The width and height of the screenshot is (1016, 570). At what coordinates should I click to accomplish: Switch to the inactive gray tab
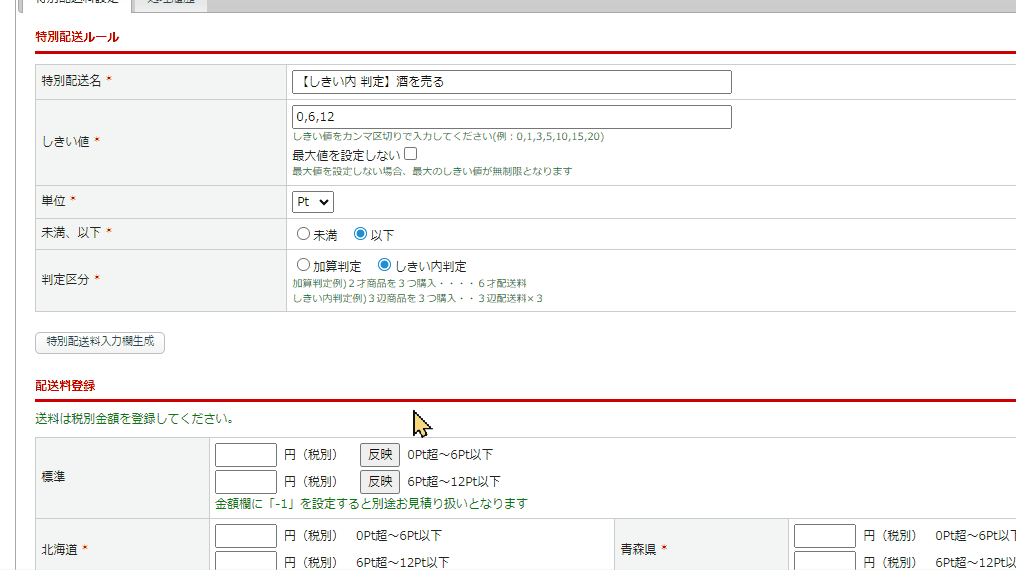(171, 3)
